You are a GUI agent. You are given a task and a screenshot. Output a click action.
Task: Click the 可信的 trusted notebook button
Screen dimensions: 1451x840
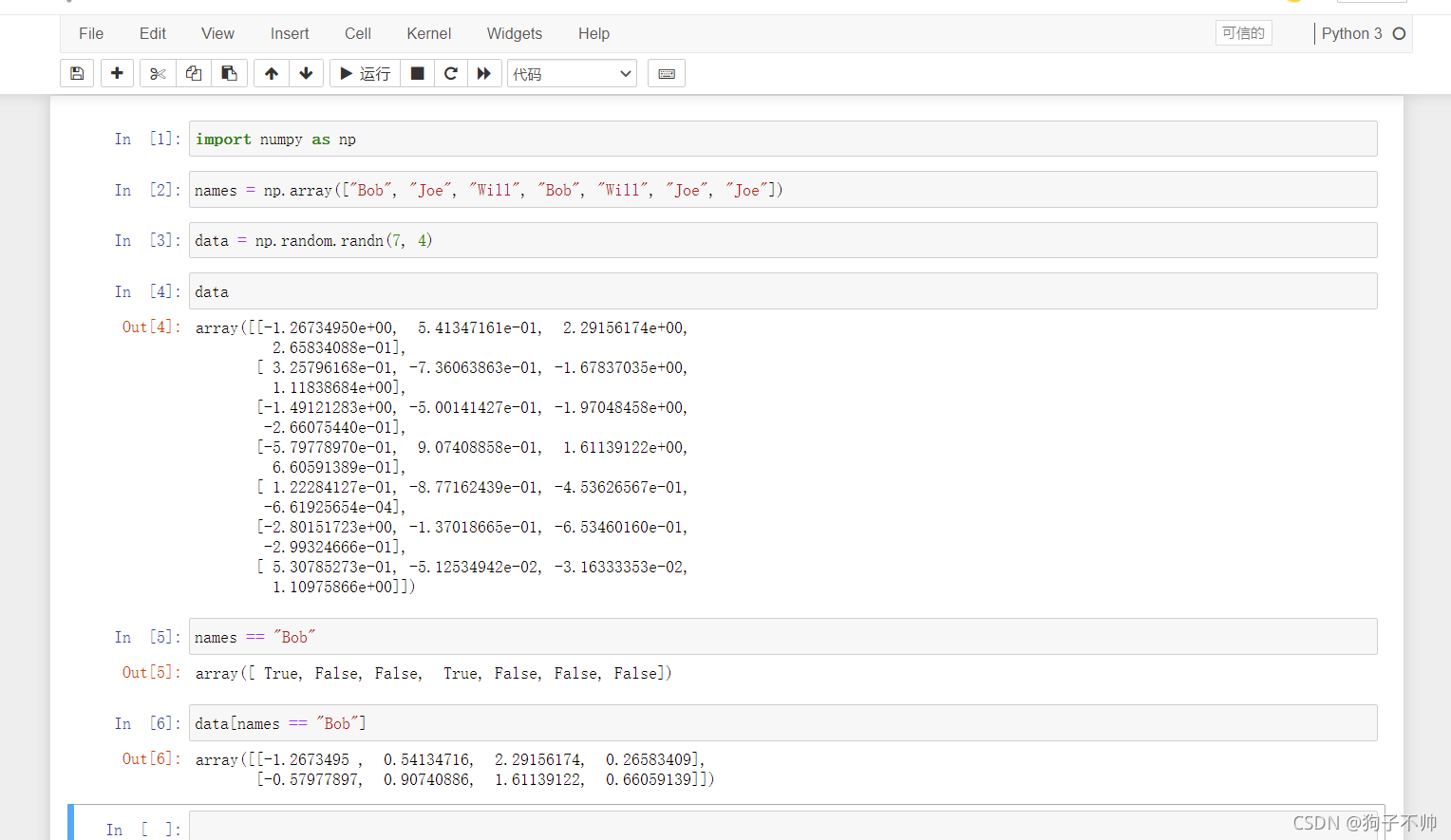[x=1243, y=33]
